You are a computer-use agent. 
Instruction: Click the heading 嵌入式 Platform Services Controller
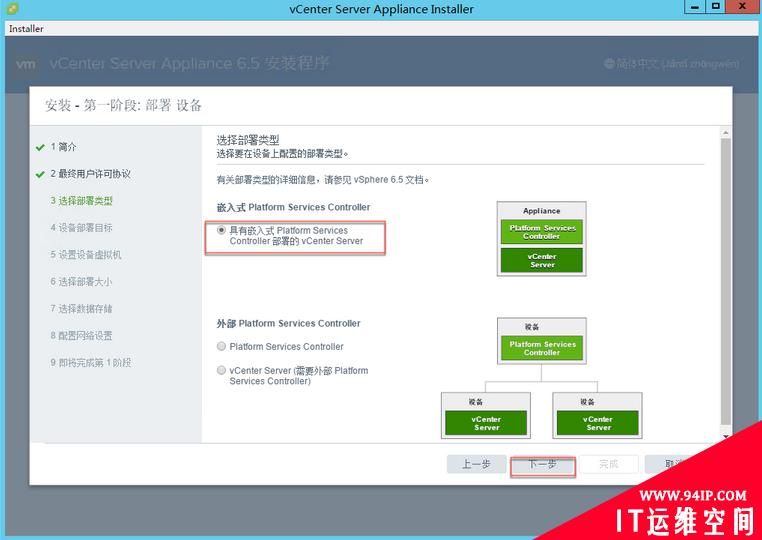coord(294,207)
